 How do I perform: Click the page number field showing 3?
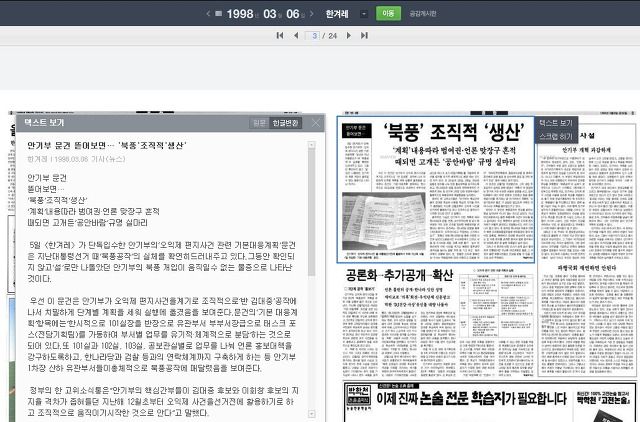coord(313,36)
